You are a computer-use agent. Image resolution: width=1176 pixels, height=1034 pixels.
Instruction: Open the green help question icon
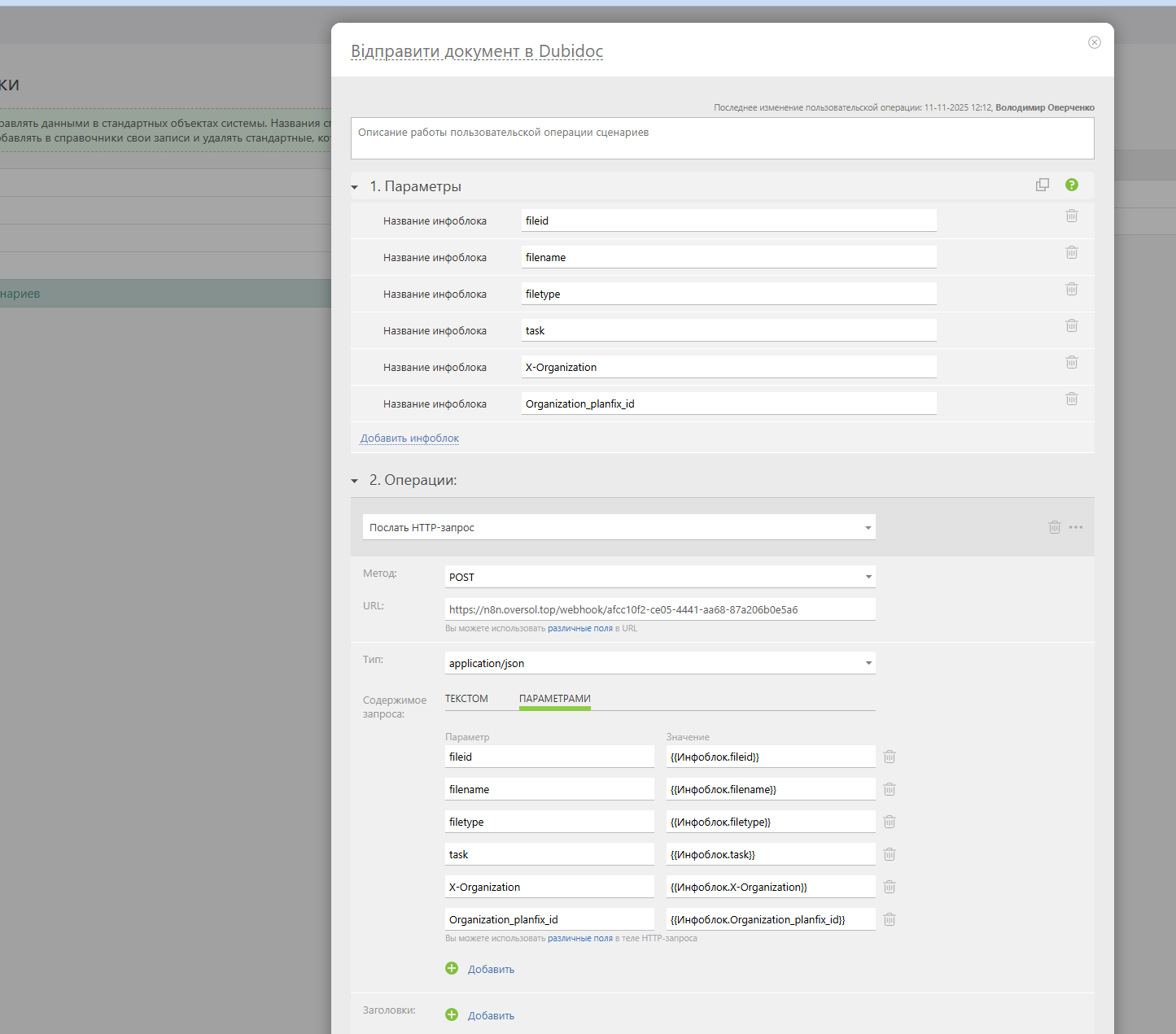1072,185
